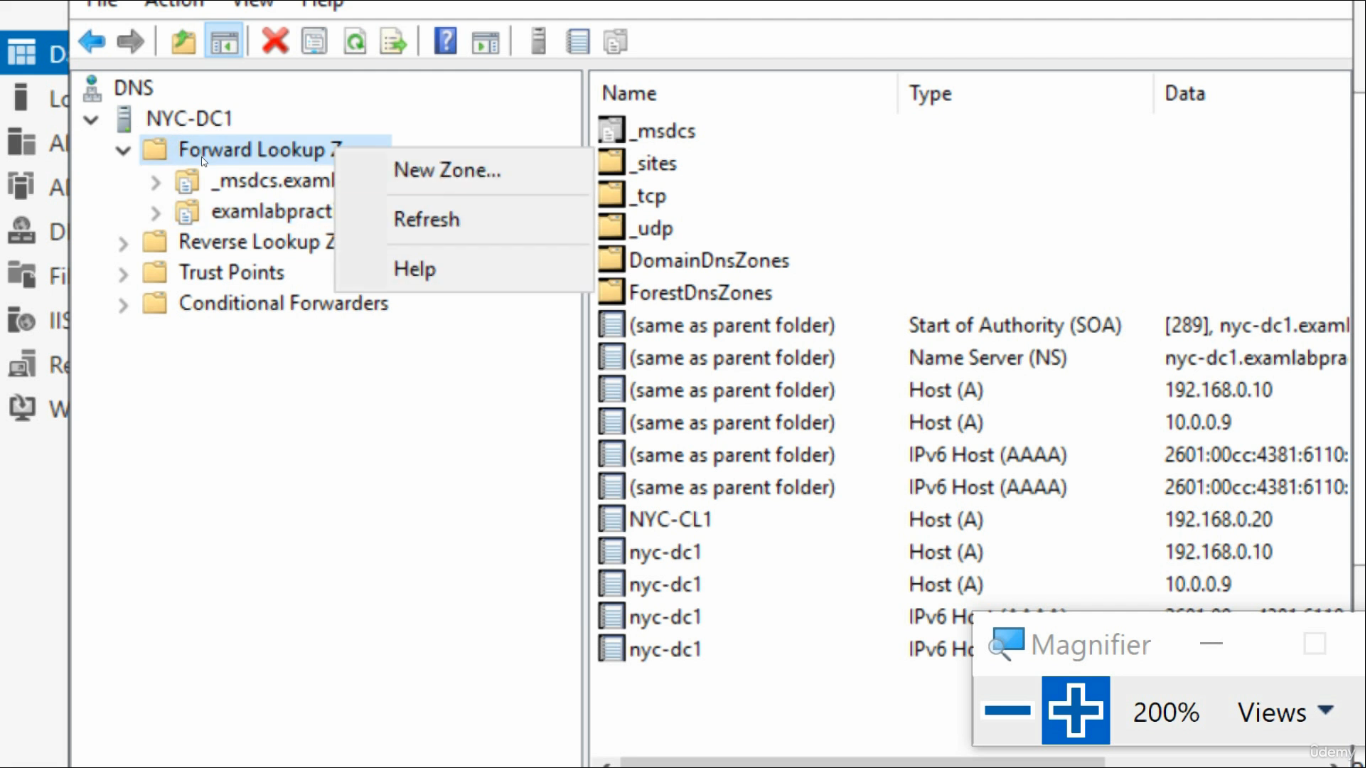Choose Refresh from the context menu
The image size is (1366, 768).
(427, 219)
